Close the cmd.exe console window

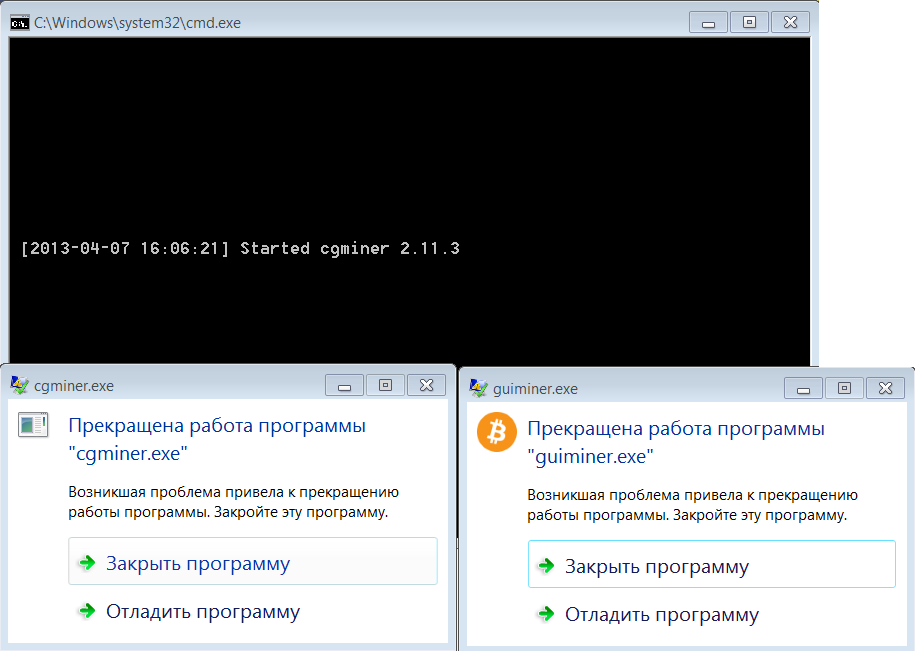click(x=790, y=22)
